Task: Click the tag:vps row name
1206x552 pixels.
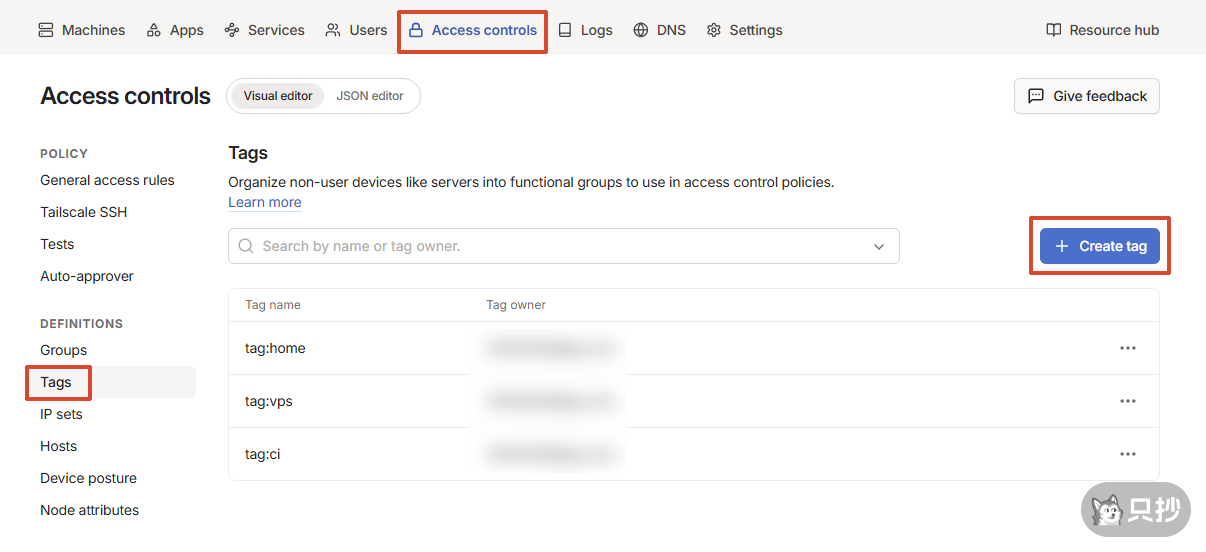Action: (269, 401)
